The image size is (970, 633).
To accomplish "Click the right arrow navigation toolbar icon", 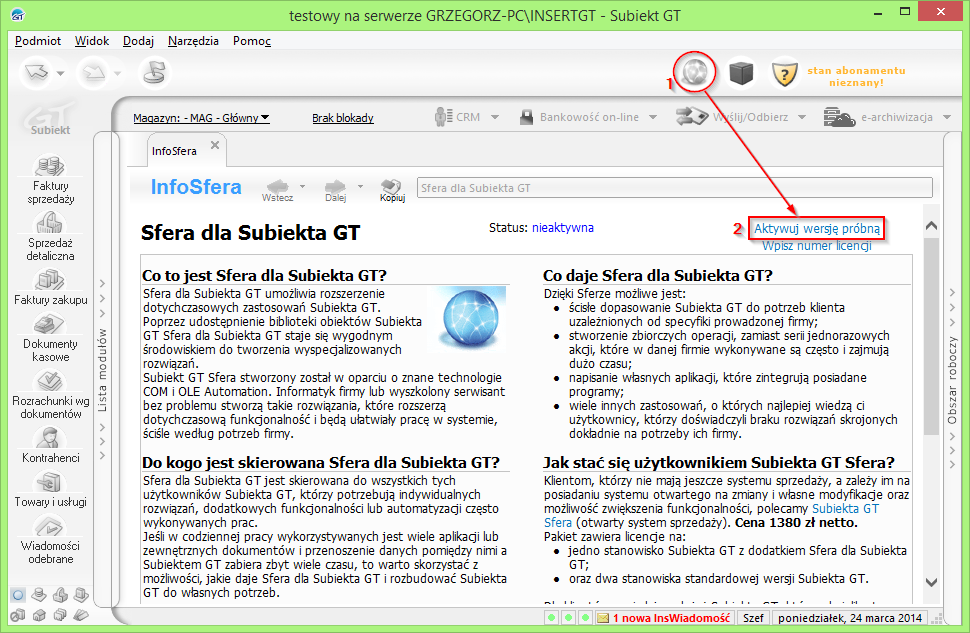I will (94, 72).
